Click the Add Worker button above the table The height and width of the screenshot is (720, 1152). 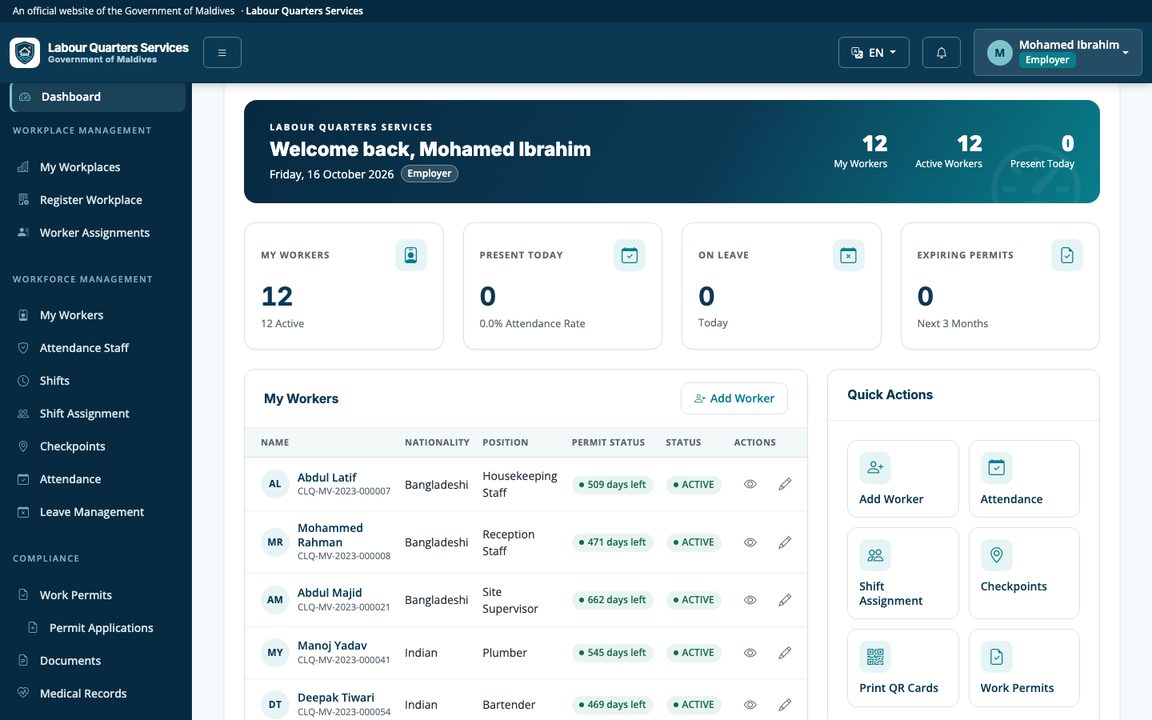734,398
